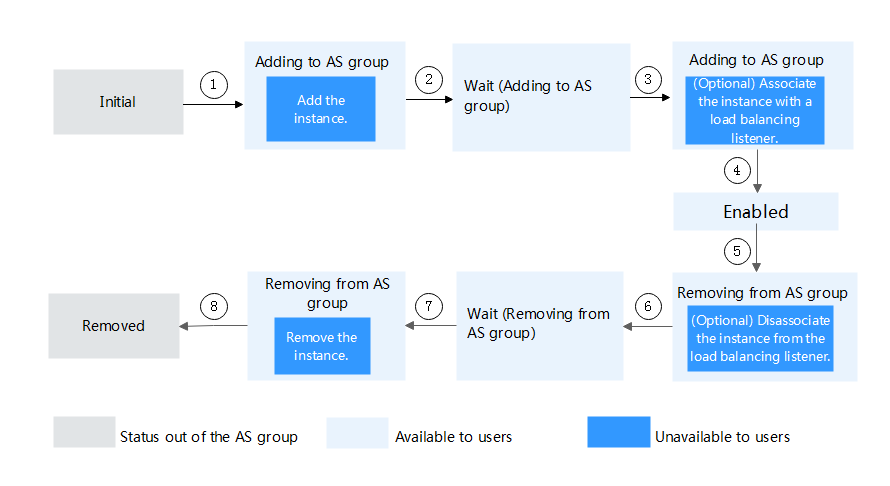Click the circled number 6 step marker
Screen dimensions: 890x486
[x=648, y=307]
